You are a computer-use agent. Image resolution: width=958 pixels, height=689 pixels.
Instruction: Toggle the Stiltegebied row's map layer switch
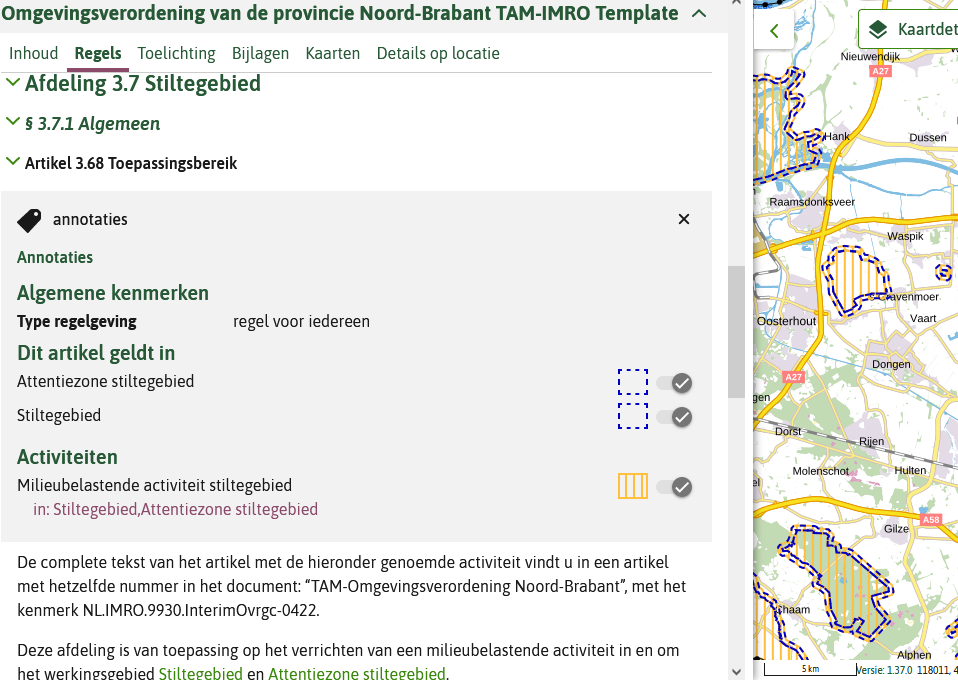[x=675, y=417]
